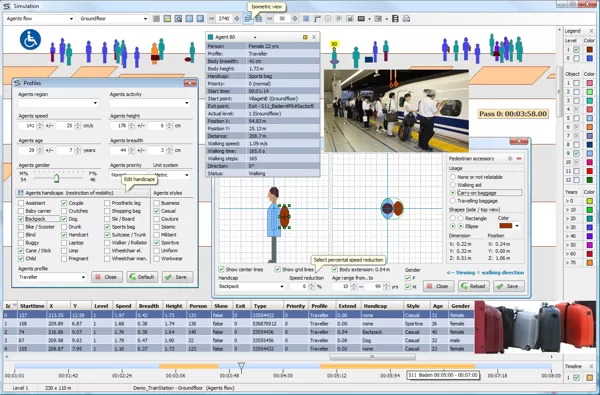Uncheck the Sports bag handicap checkbox

(107, 227)
